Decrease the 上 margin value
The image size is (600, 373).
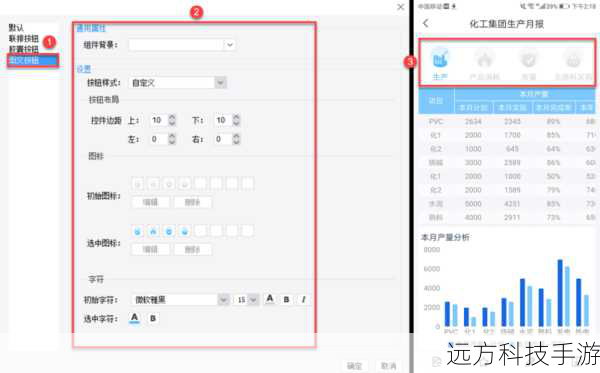[x=172, y=123]
